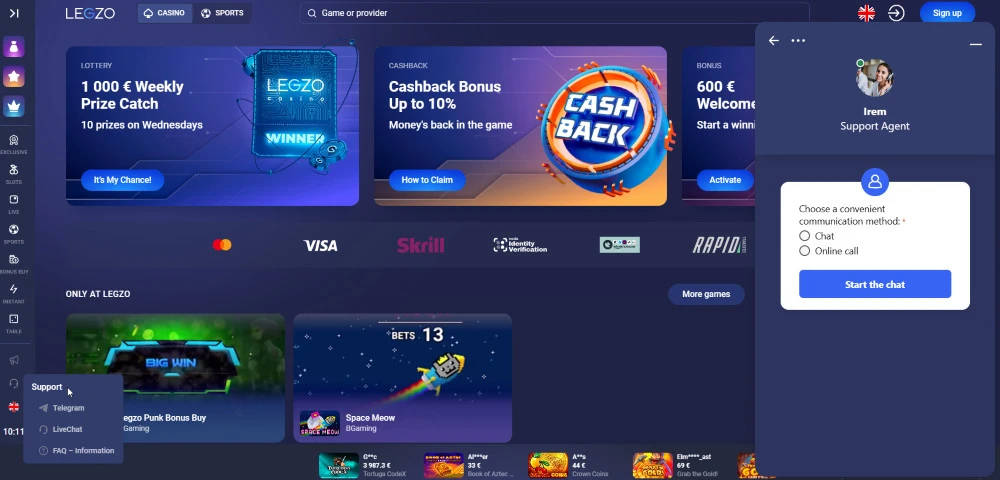Open the Live casino sidebar icon

pos(13,203)
